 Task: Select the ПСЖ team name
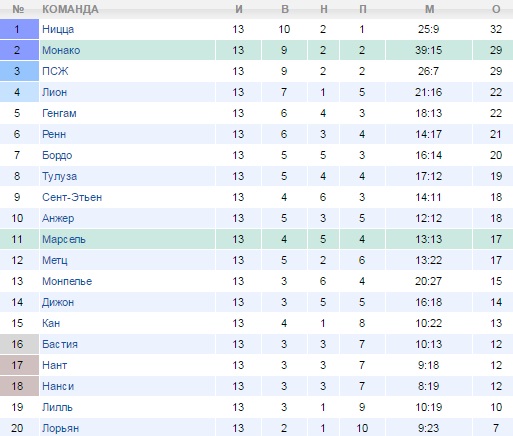tap(55, 71)
